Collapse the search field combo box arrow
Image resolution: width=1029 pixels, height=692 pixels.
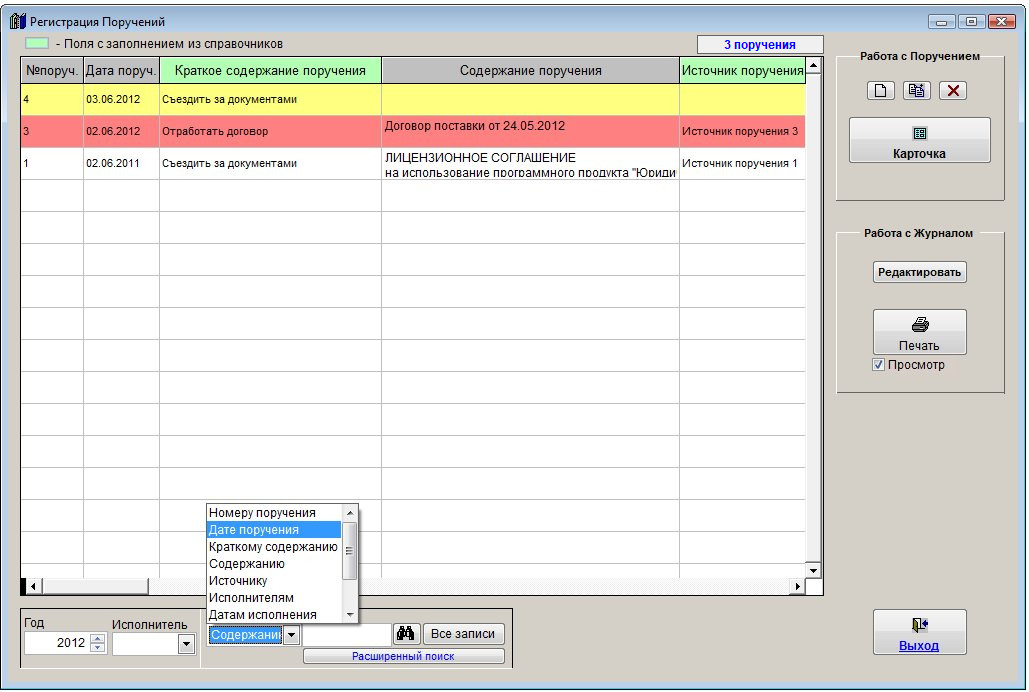291,634
